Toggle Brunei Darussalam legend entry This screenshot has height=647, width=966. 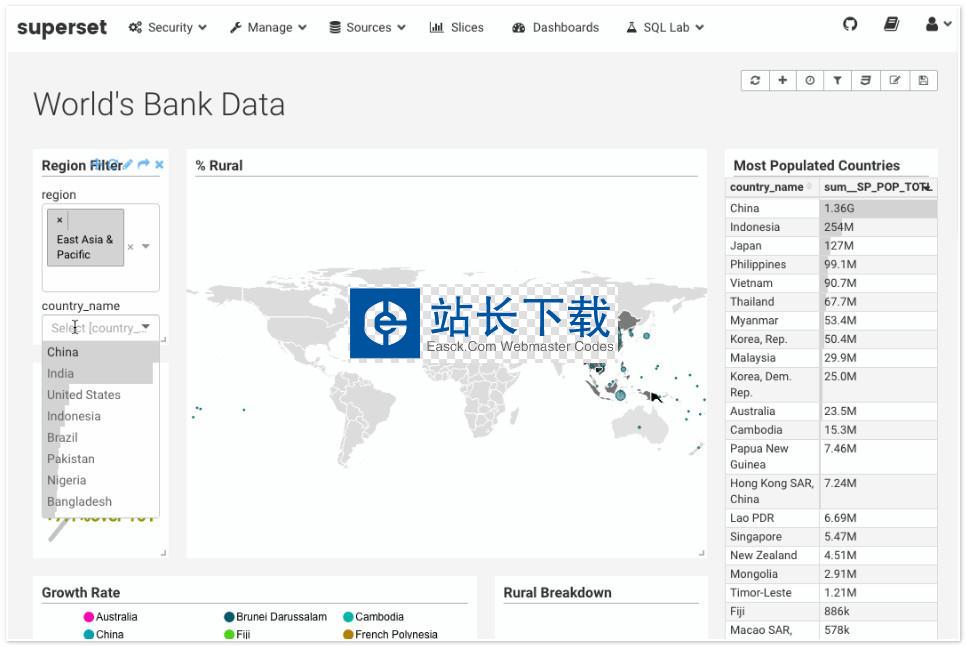(x=280, y=617)
